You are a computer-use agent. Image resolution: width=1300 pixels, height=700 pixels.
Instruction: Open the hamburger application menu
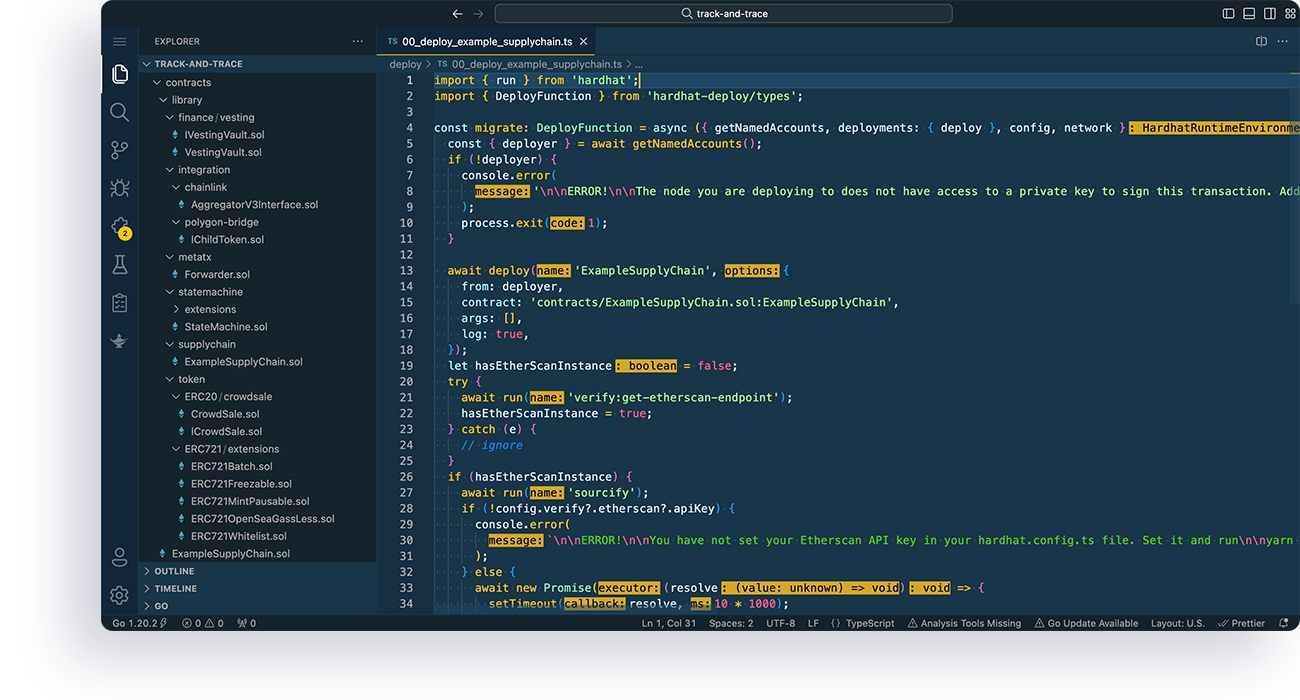[x=119, y=42]
